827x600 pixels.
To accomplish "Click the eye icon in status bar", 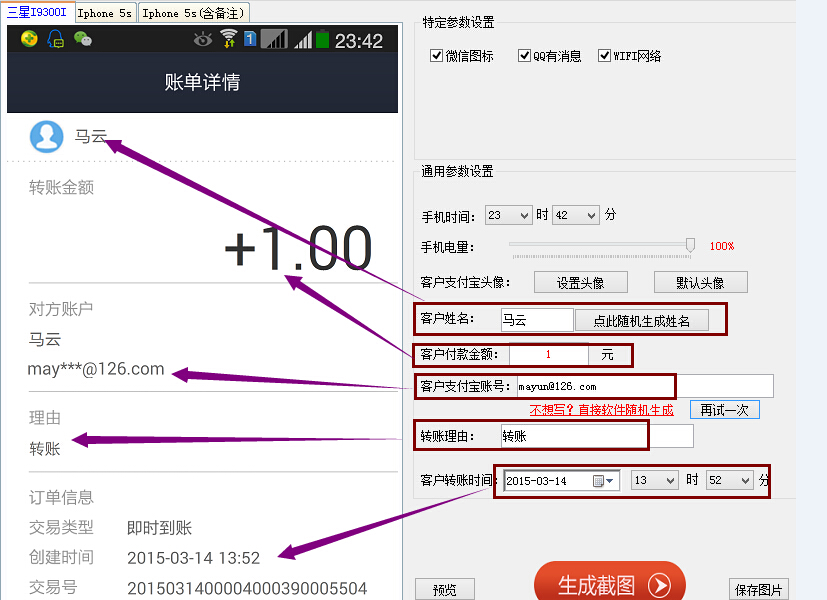I will [x=204, y=40].
